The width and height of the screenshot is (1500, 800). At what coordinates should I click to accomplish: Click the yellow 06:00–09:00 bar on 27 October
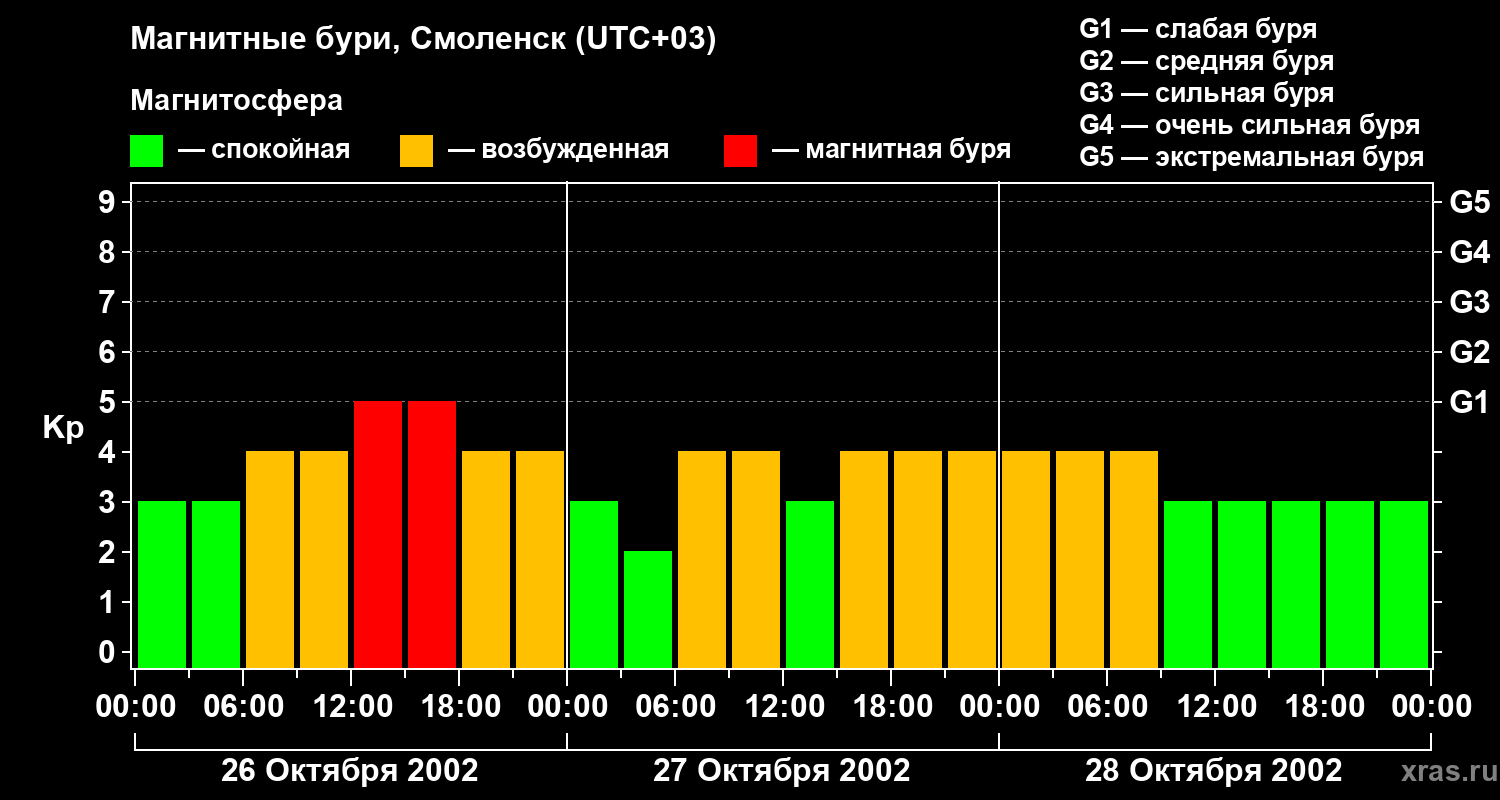[702, 559]
